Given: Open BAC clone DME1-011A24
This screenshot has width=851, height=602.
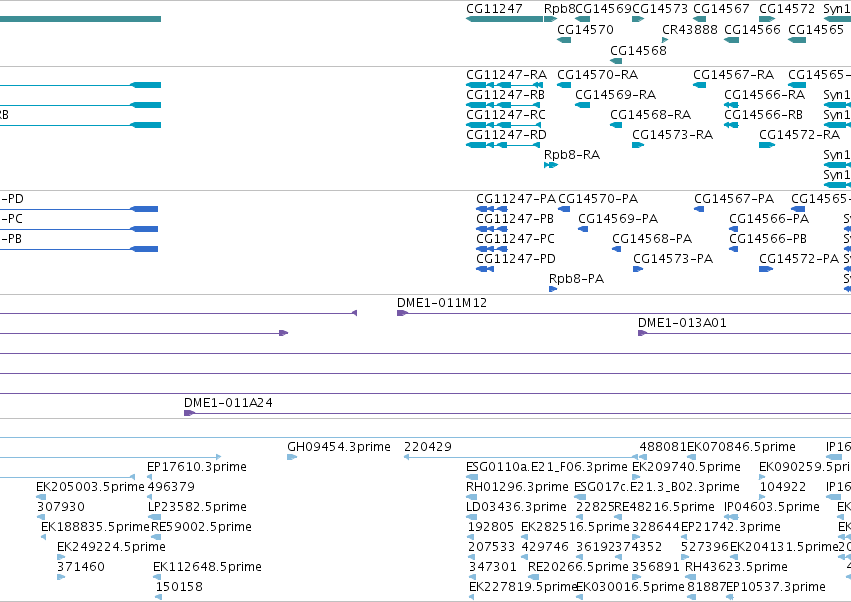Looking at the screenshot, I should coord(228,403).
